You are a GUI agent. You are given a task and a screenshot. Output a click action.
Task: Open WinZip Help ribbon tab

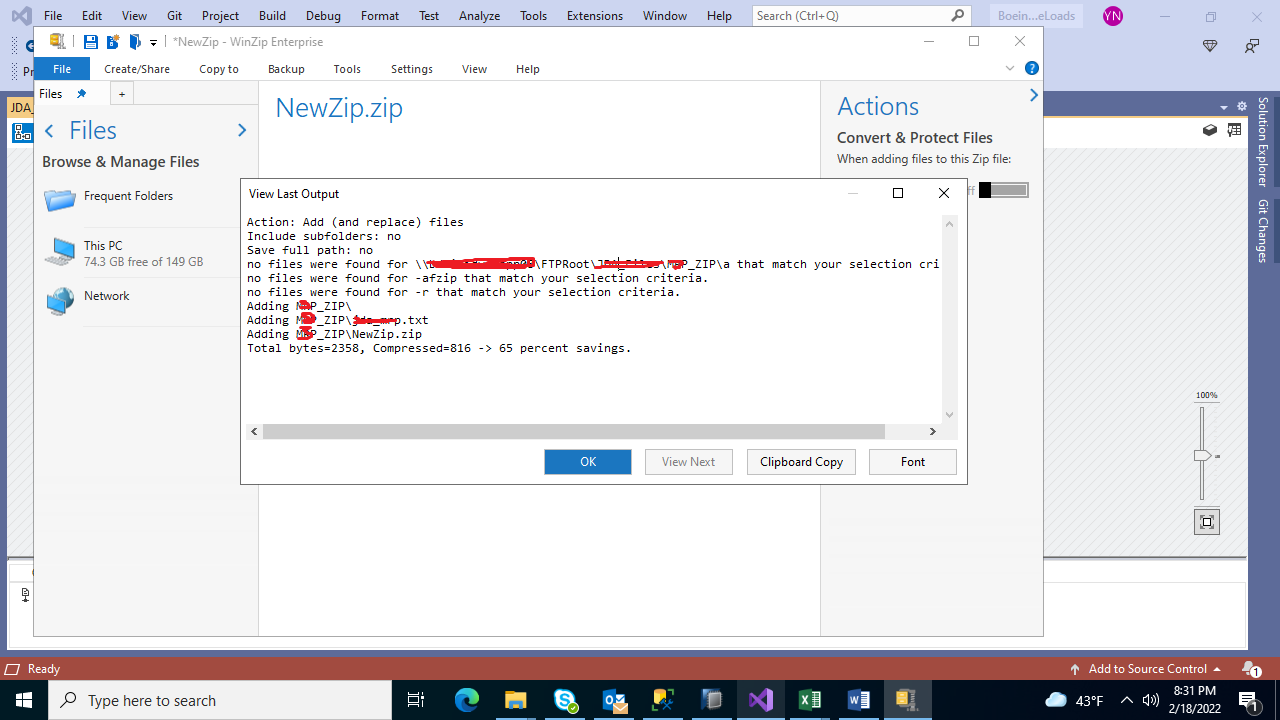tap(528, 69)
